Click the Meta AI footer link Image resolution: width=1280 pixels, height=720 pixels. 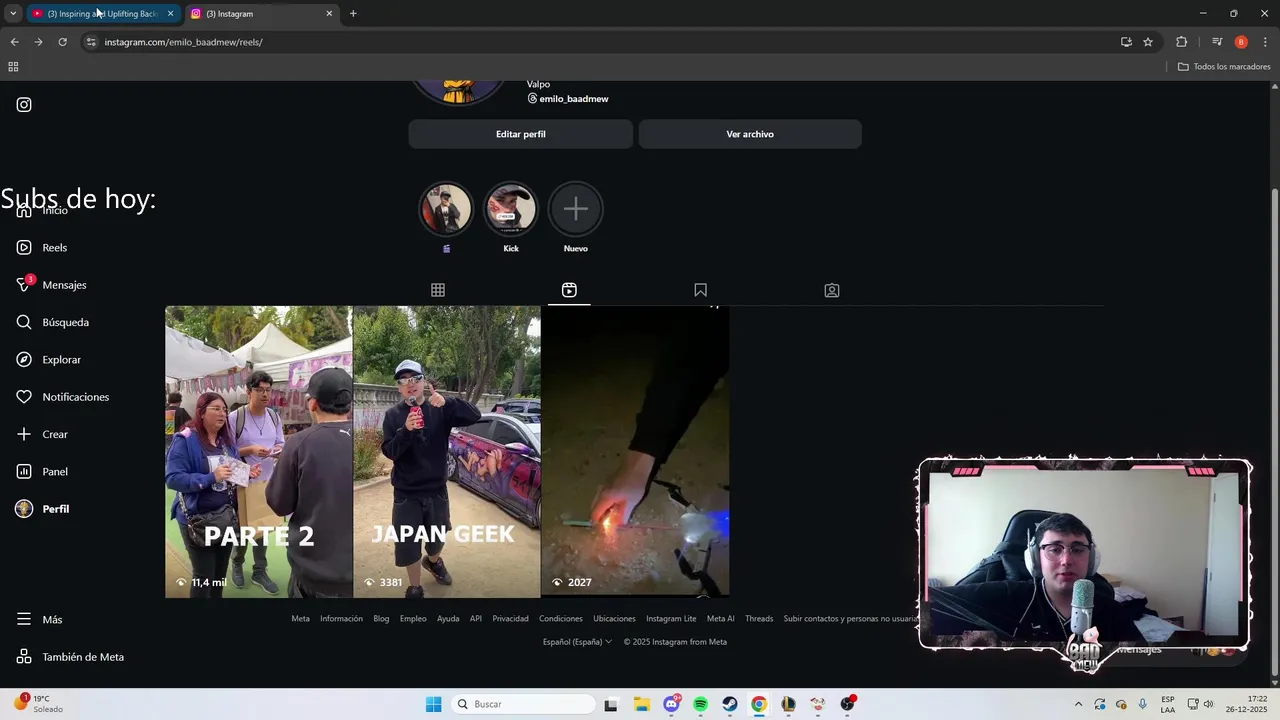(x=721, y=619)
